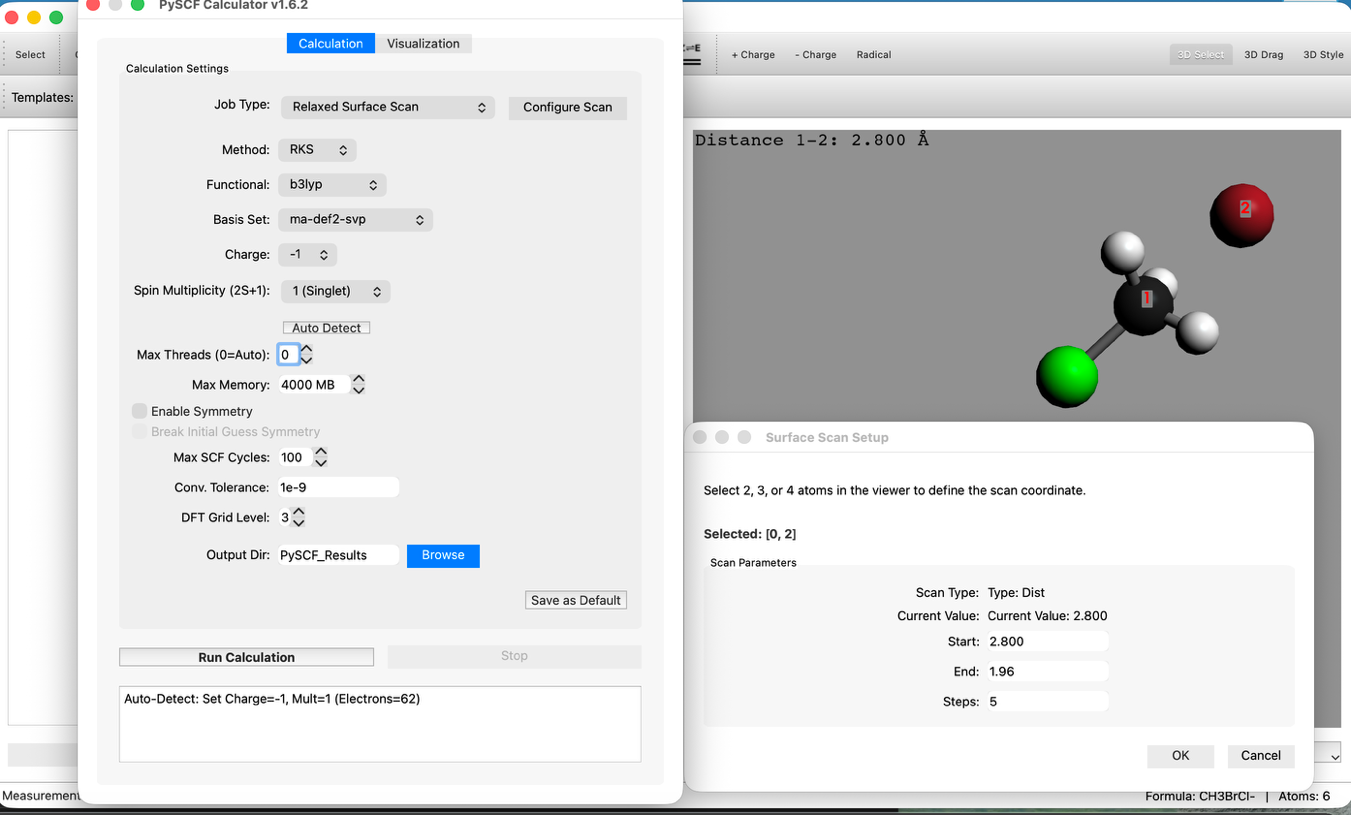Activate the Select tool in the left toolbar
This screenshot has width=1351, height=815.
click(30, 54)
